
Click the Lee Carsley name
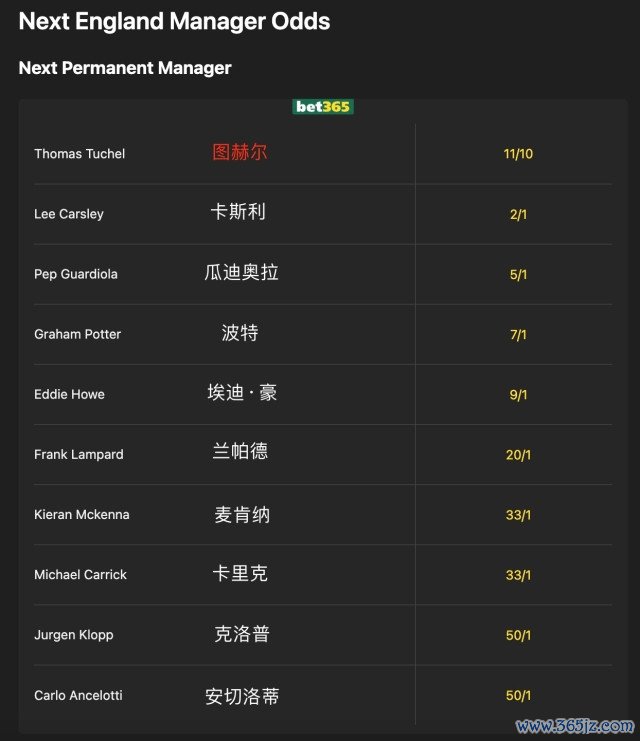pos(69,214)
